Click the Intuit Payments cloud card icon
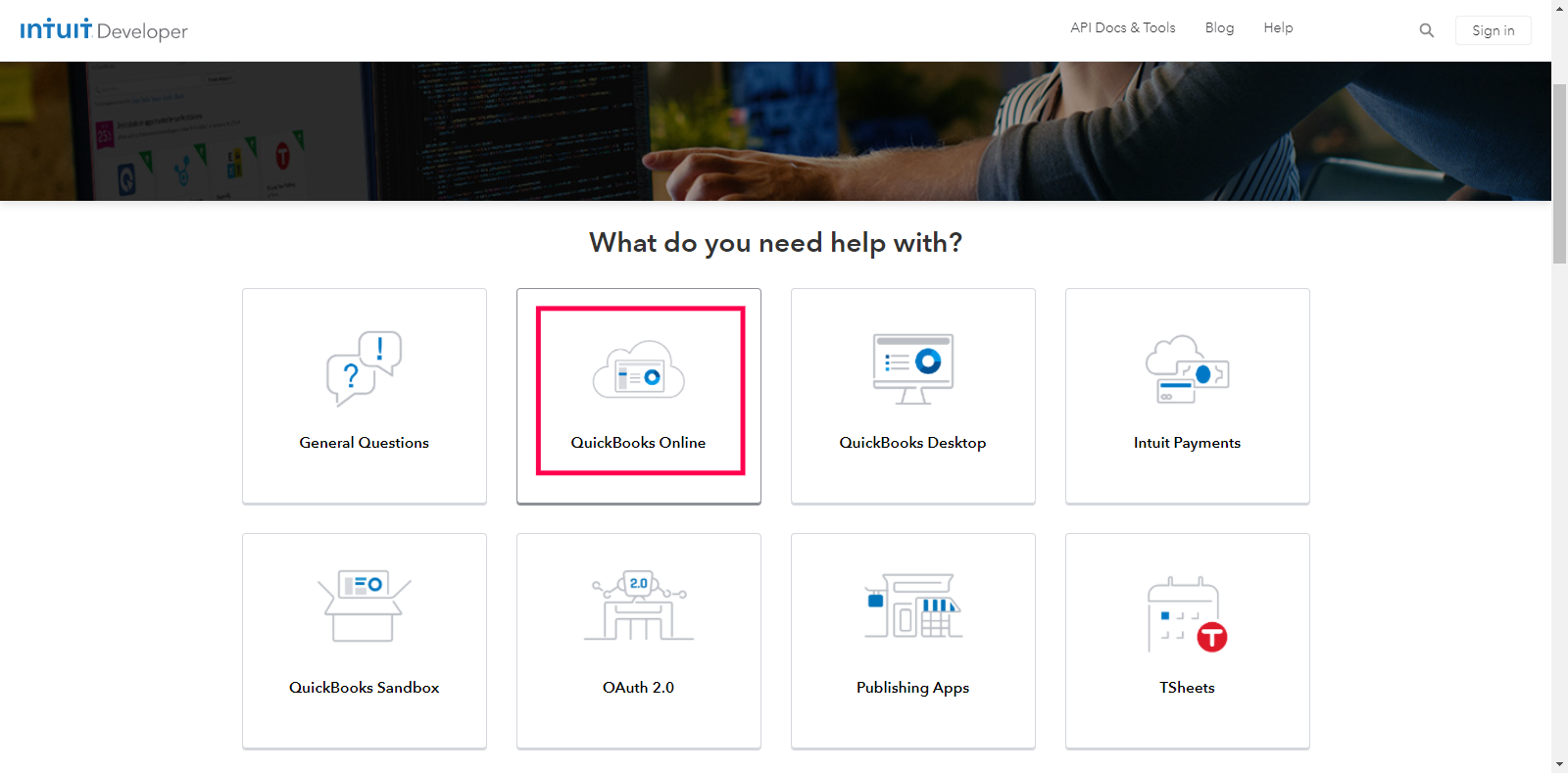The height and width of the screenshot is (773, 1568). pos(1188,369)
